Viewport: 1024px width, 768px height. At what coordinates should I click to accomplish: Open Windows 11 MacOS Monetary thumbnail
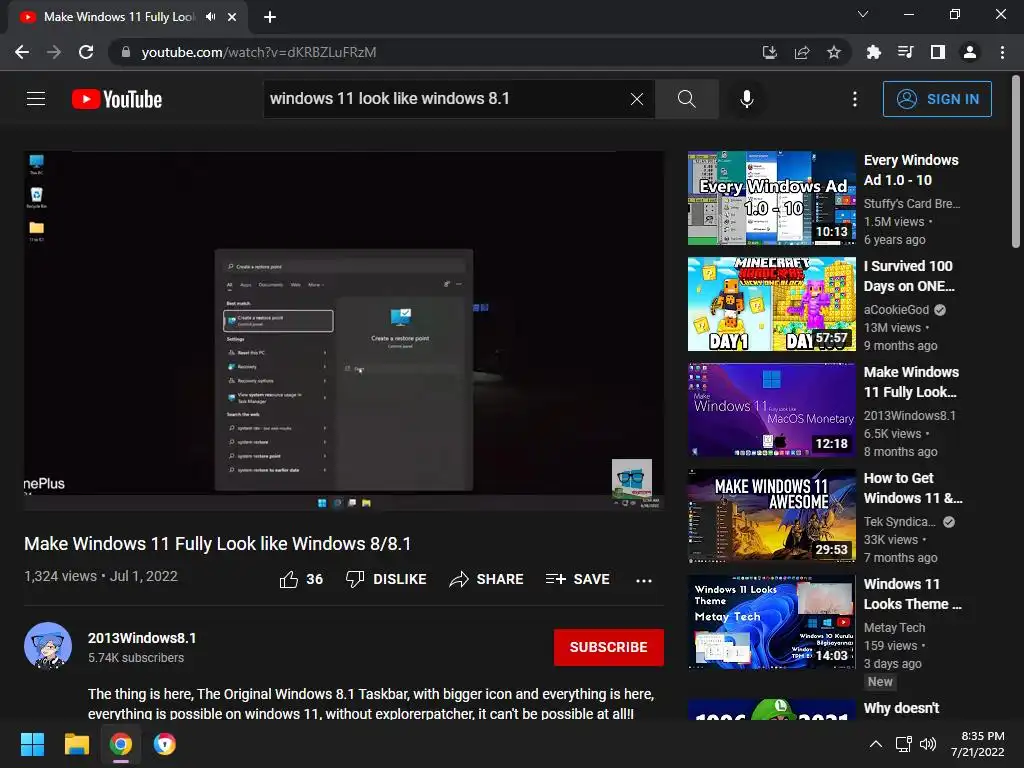click(x=771, y=410)
